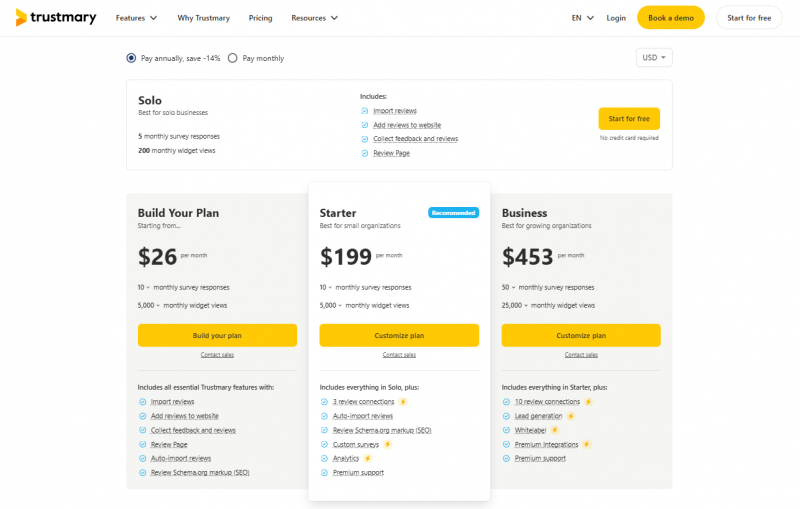800x509 pixels.
Task: Click check icon beside Premium support in Business
Action: [506, 459]
